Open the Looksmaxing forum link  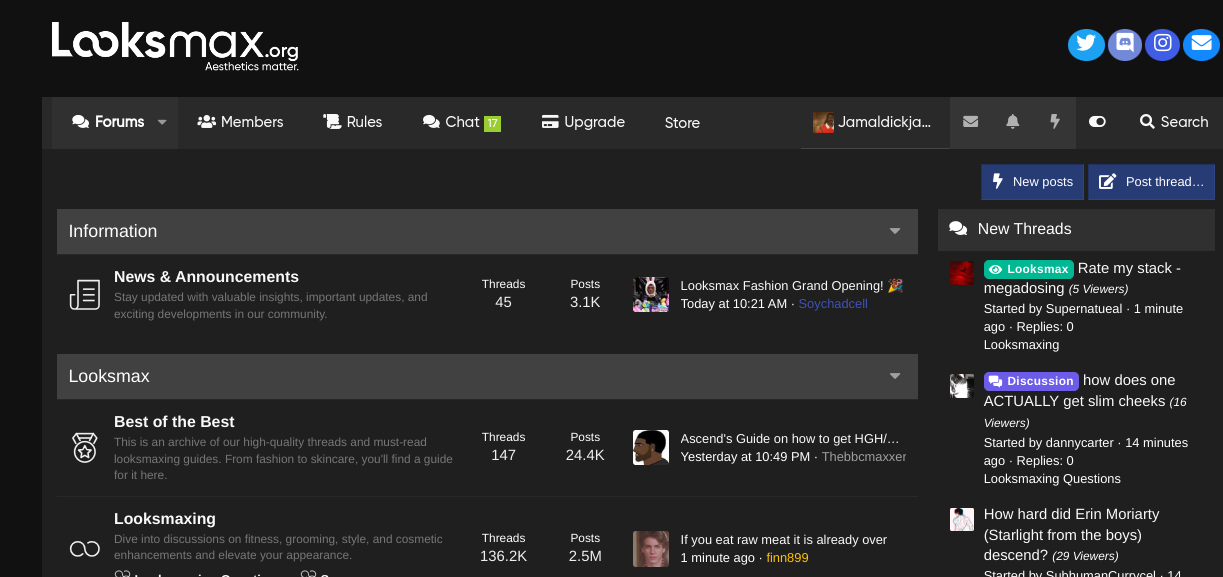pyautogui.click(x=165, y=519)
